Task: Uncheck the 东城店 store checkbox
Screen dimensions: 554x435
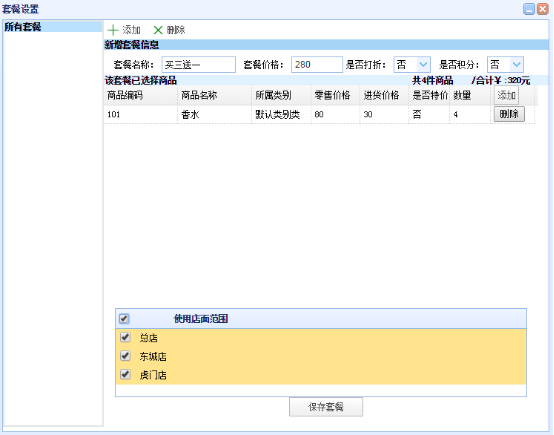Action: (x=125, y=355)
